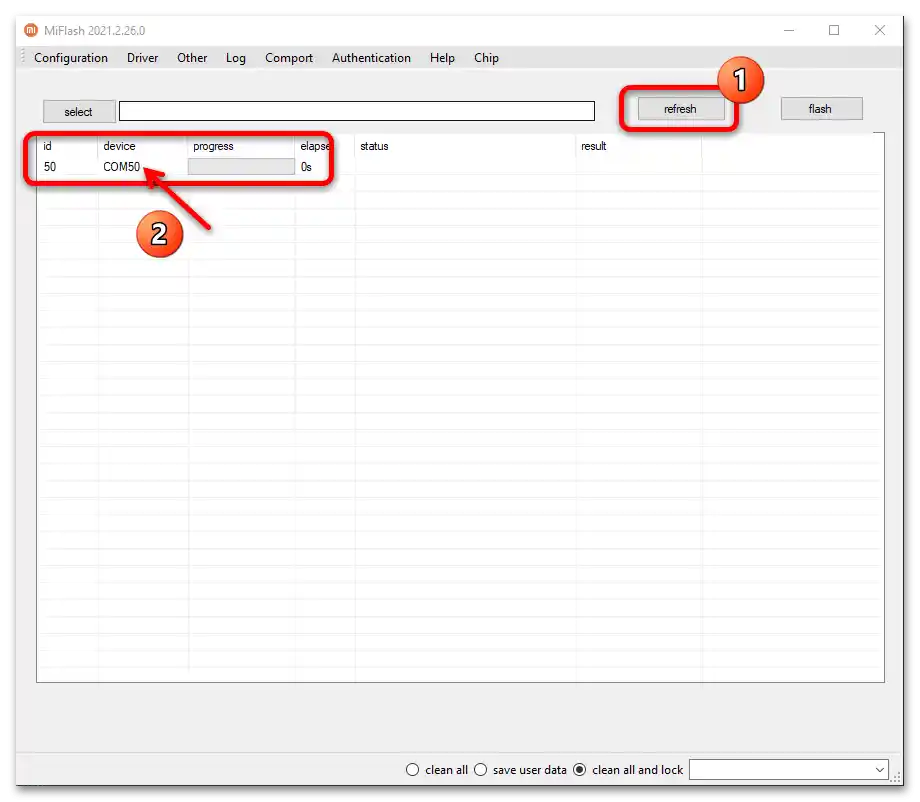
Task: Click the elapse column header
Action: click(x=315, y=146)
